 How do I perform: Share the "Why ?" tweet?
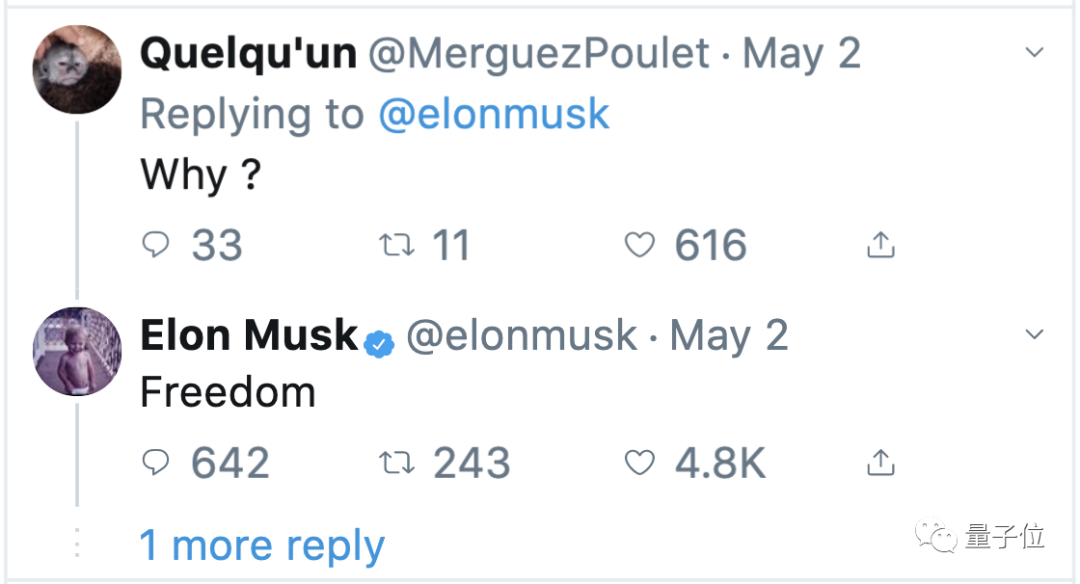pos(880,245)
